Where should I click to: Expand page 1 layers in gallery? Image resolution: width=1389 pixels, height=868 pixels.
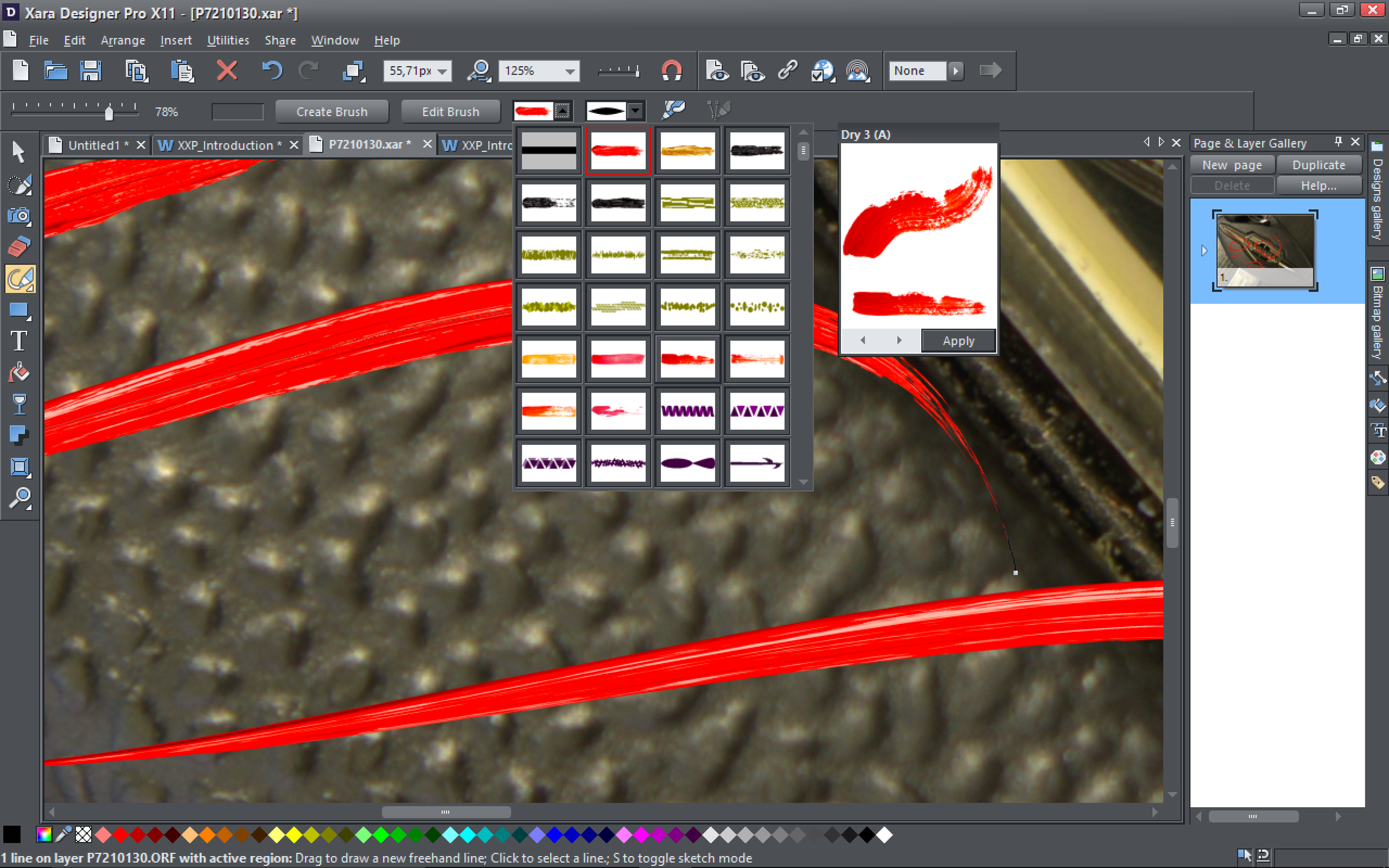(1204, 251)
